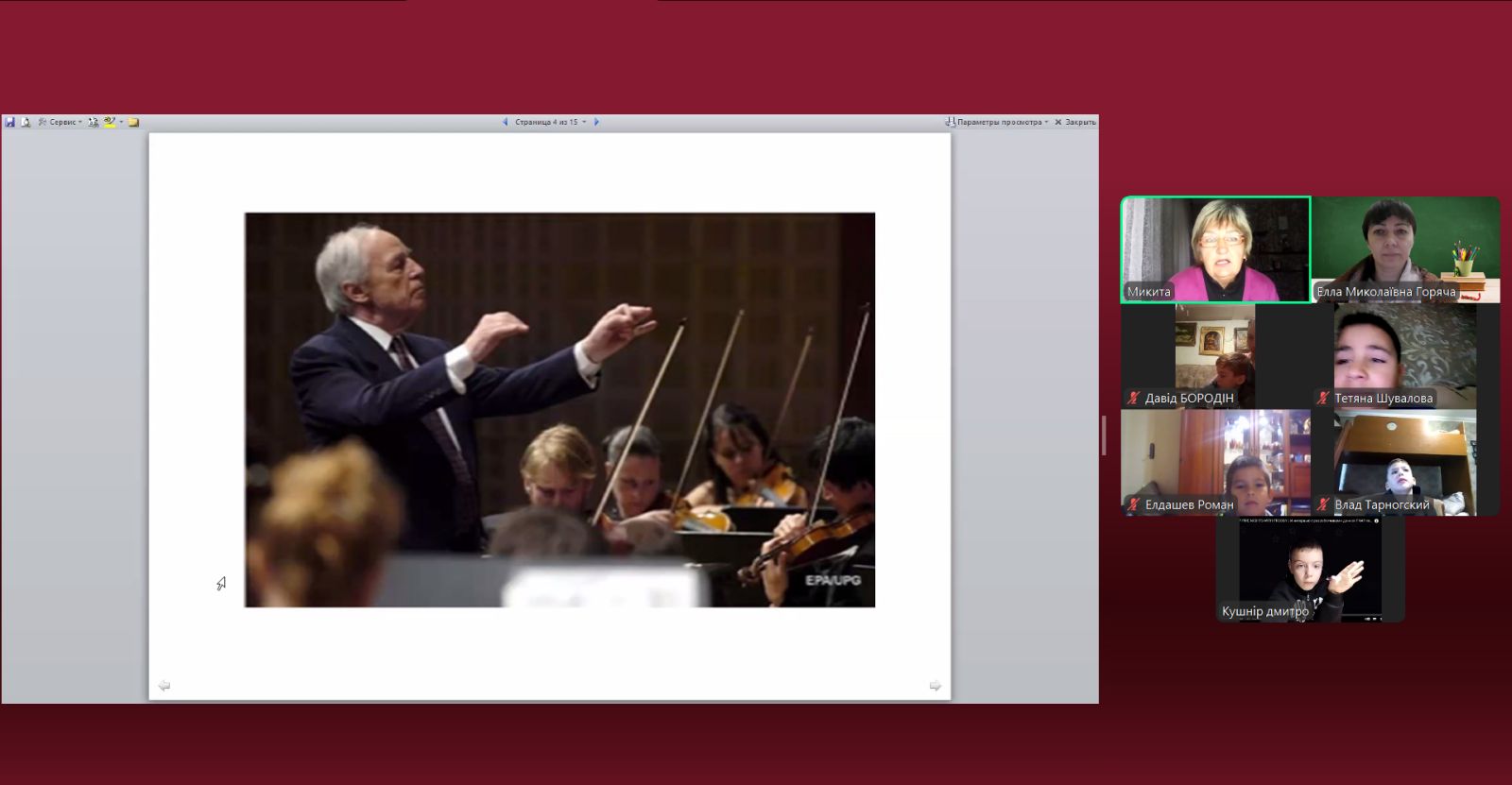Click the gray right arrow at page bottom

(935, 685)
